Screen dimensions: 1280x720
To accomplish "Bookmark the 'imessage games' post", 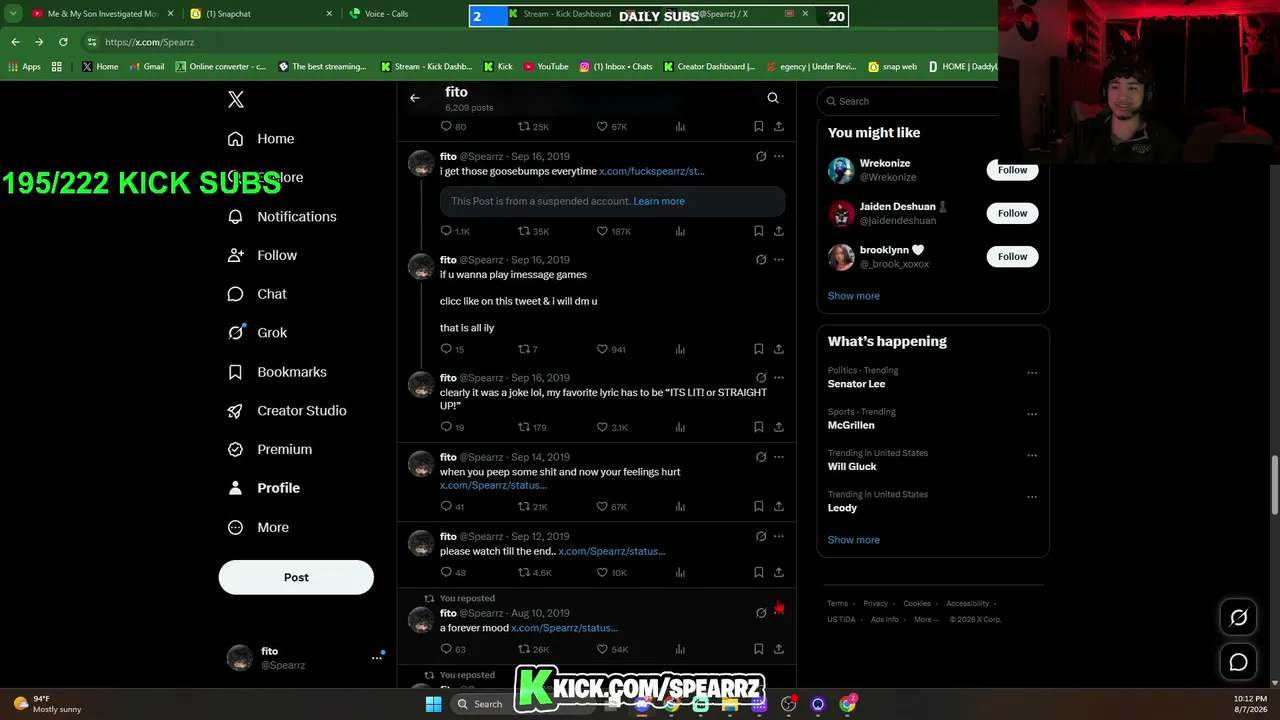I will [758, 349].
